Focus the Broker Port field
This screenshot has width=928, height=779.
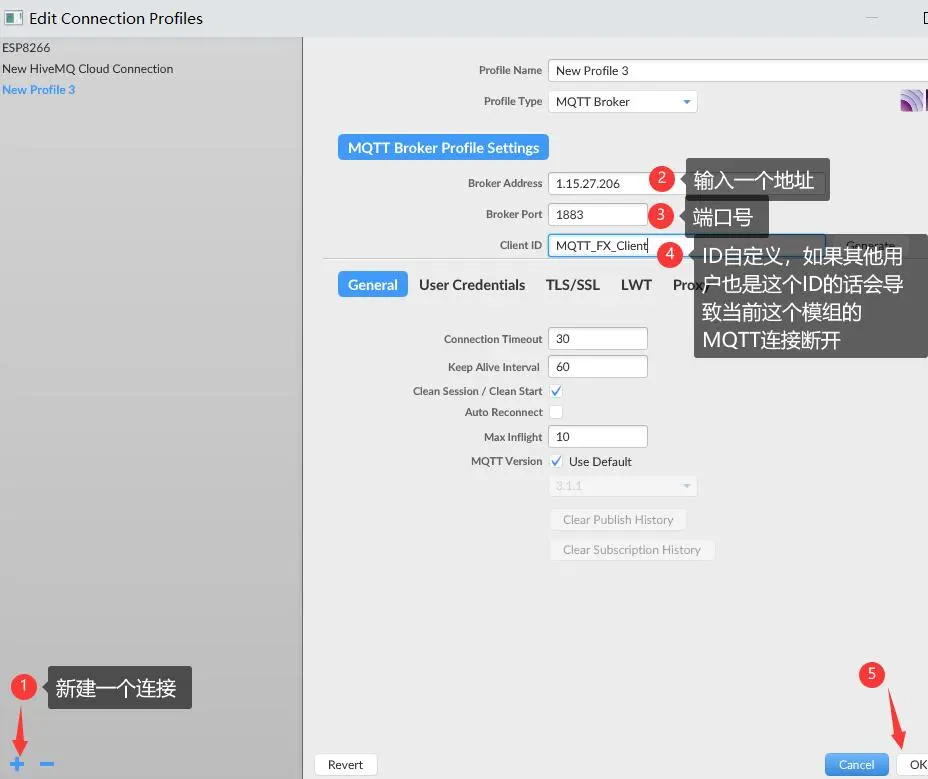(x=597, y=215)
